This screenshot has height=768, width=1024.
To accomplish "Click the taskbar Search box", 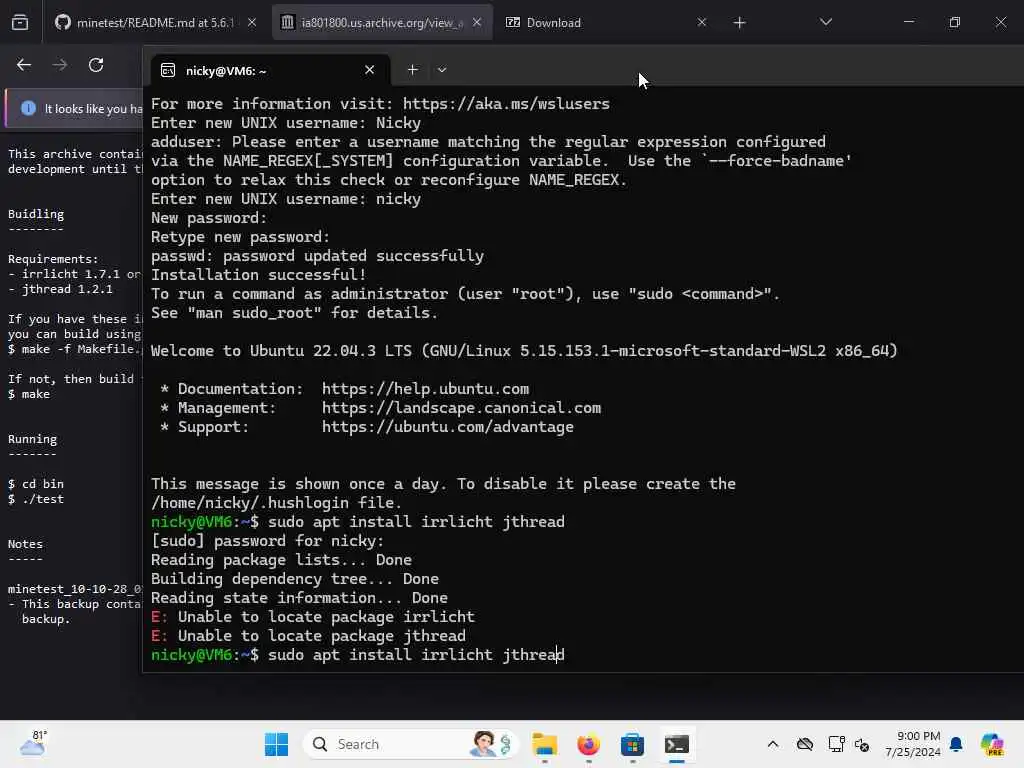I will tap(411, 744).
